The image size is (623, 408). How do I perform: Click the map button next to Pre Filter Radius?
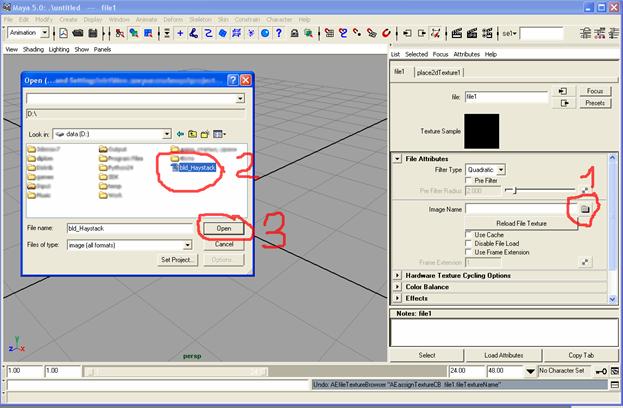coord(584,189)
